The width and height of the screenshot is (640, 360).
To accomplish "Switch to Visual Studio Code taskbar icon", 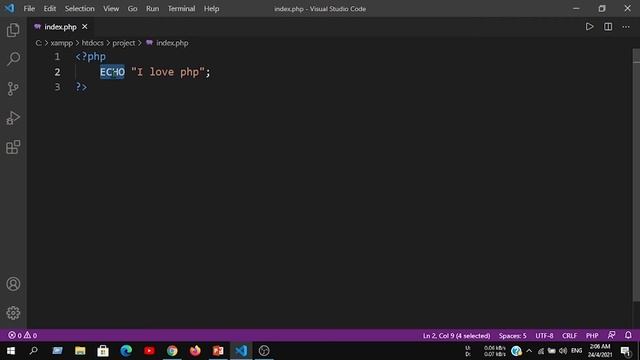I will coord(241,351).
